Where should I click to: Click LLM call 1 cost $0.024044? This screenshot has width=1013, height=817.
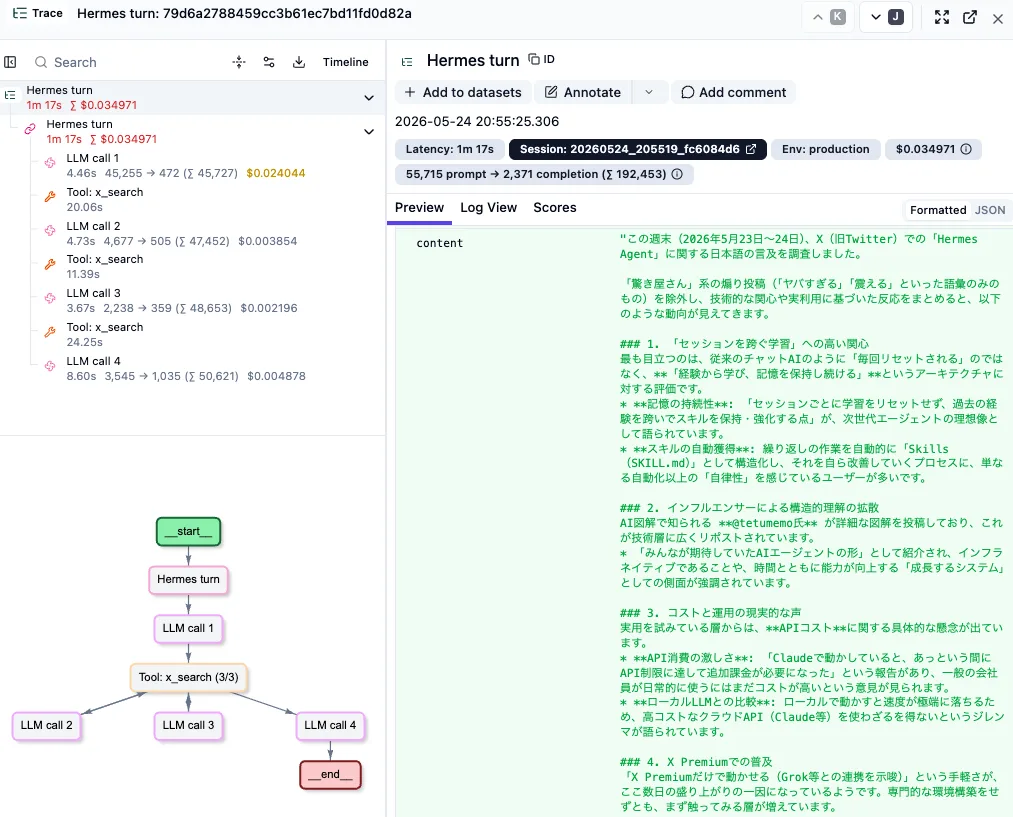tap(276, 173)
